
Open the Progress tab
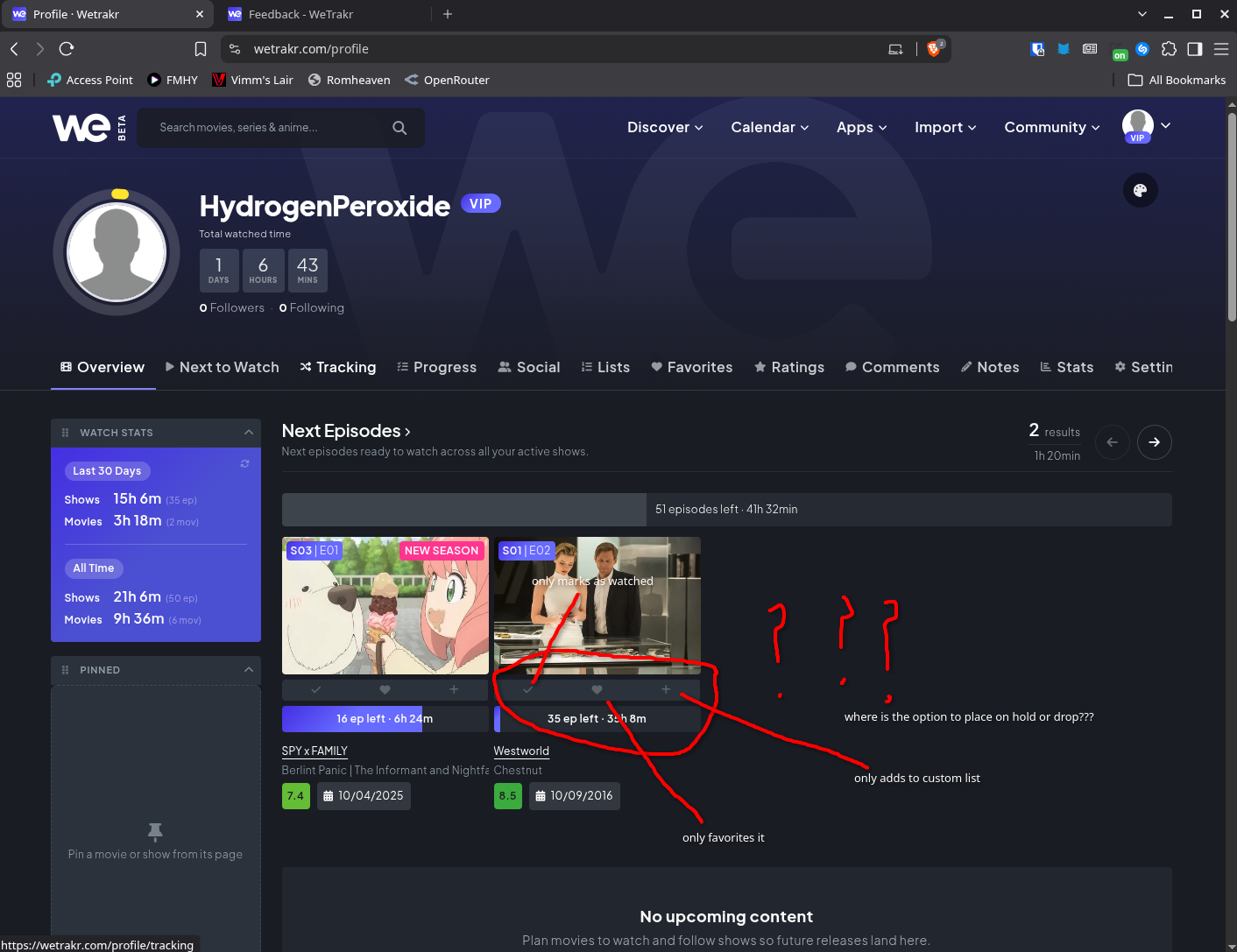[x=436, y=367]
